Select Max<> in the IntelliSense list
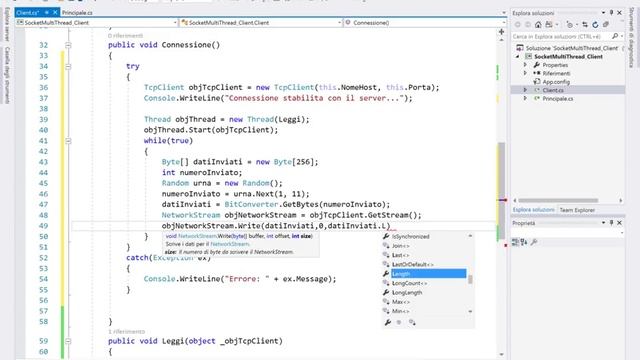 coord(401,302)
